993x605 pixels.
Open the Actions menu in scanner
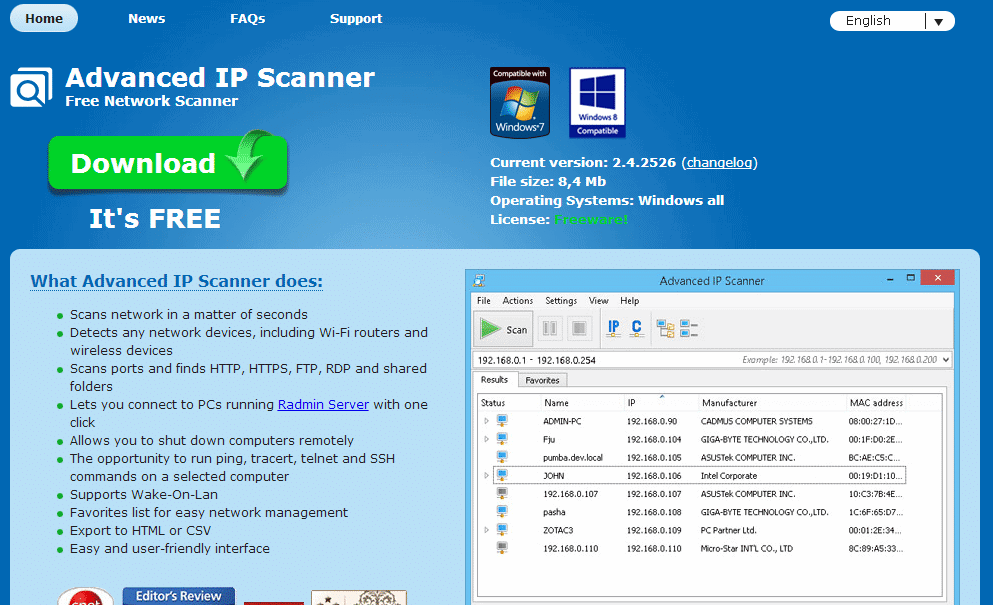(517, 300)
